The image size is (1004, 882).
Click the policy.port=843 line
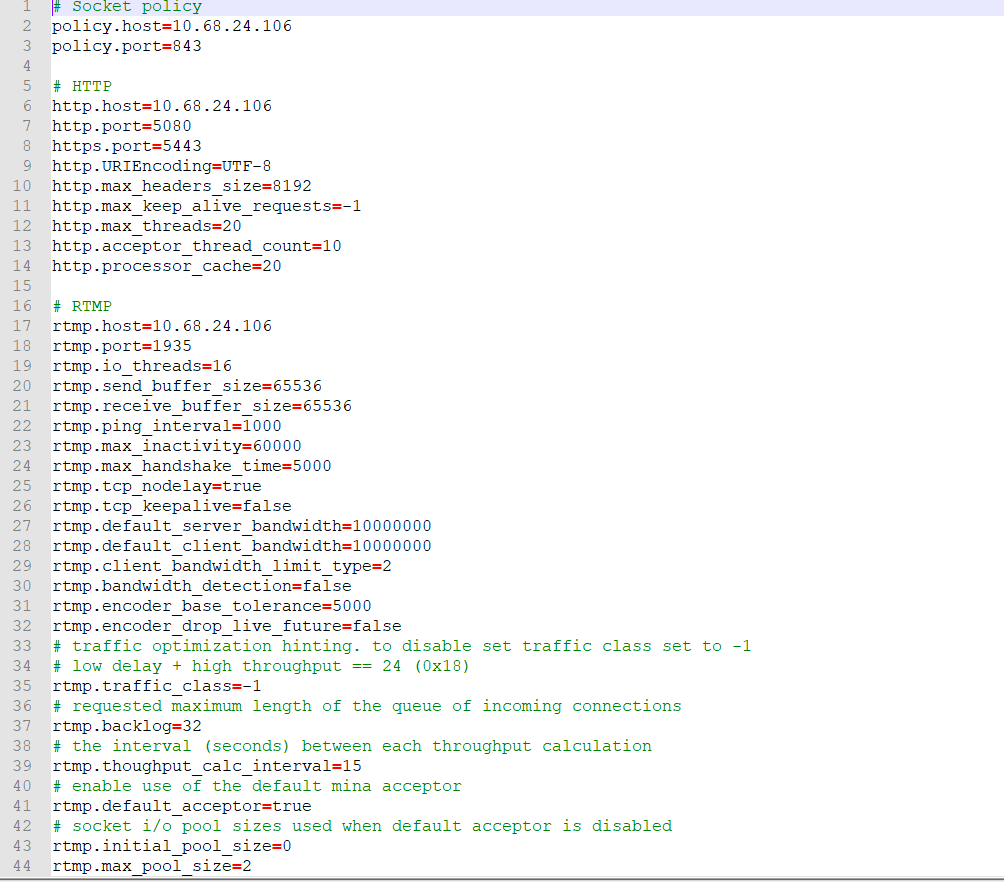coord(127,47)
